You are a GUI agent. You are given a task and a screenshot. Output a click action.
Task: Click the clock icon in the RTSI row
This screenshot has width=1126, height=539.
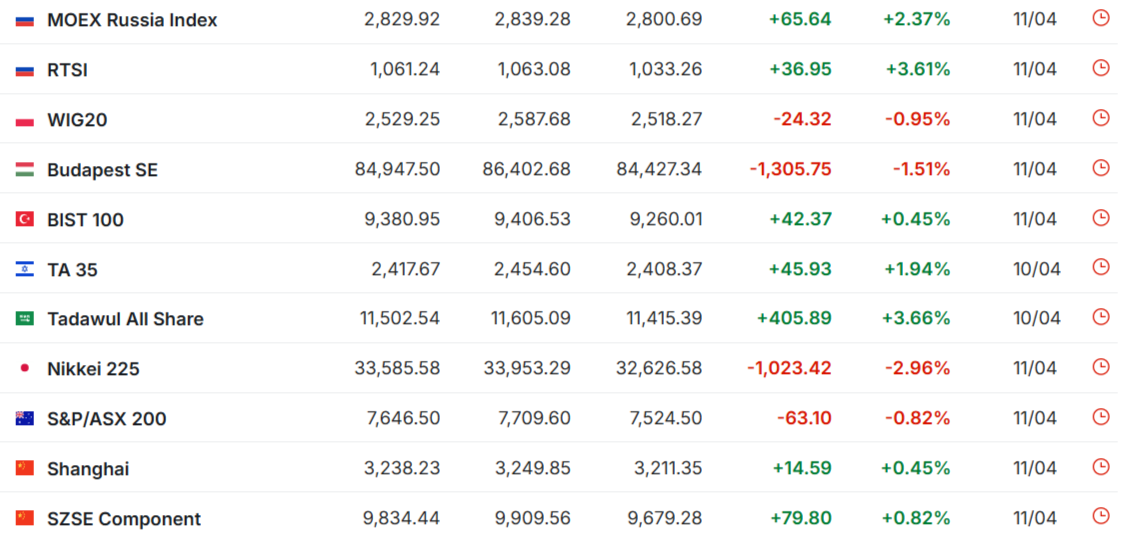point(1100,68)
